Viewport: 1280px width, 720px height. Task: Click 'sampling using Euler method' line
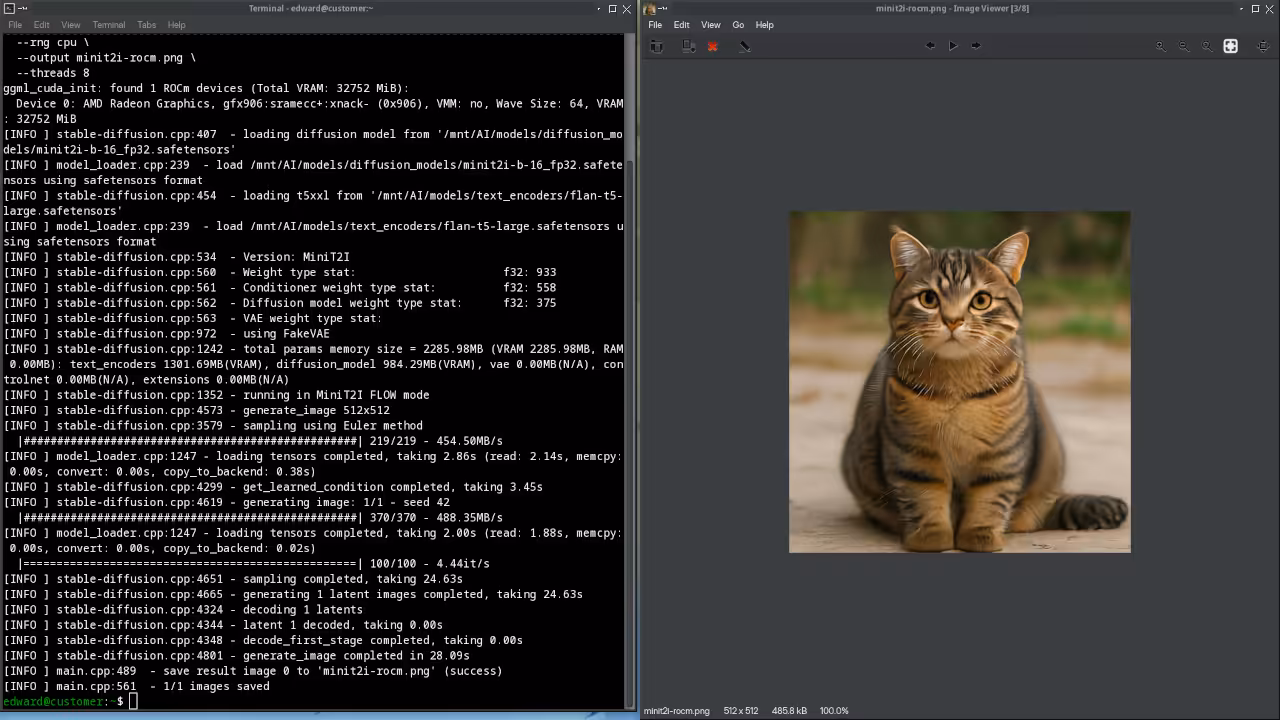point(213,426)
